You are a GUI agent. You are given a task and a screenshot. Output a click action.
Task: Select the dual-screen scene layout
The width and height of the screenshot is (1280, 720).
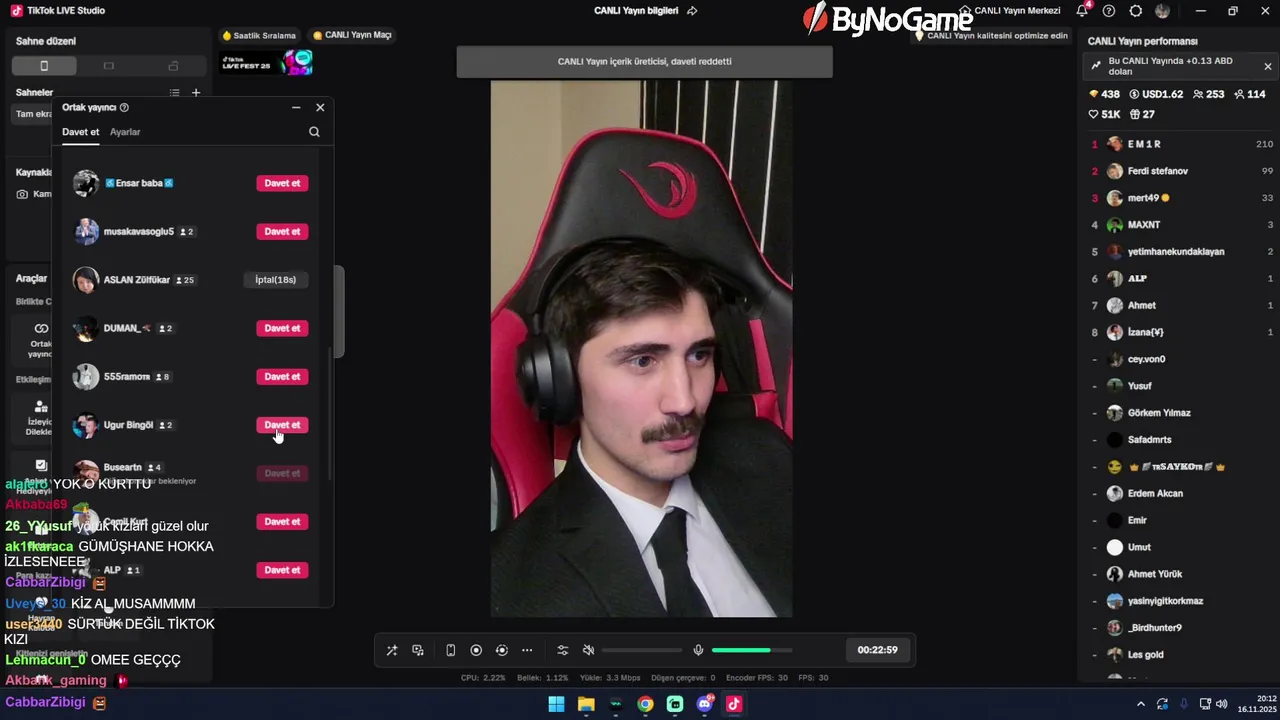173,66
